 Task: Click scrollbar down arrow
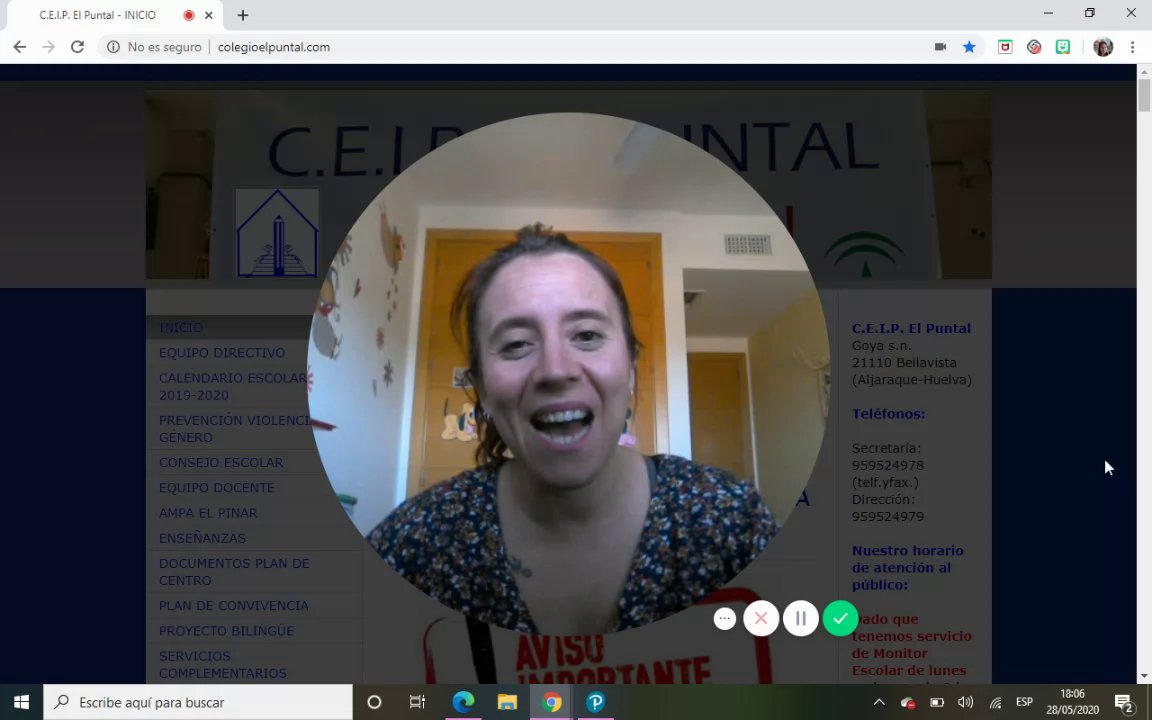click(x=1144, y=677)
